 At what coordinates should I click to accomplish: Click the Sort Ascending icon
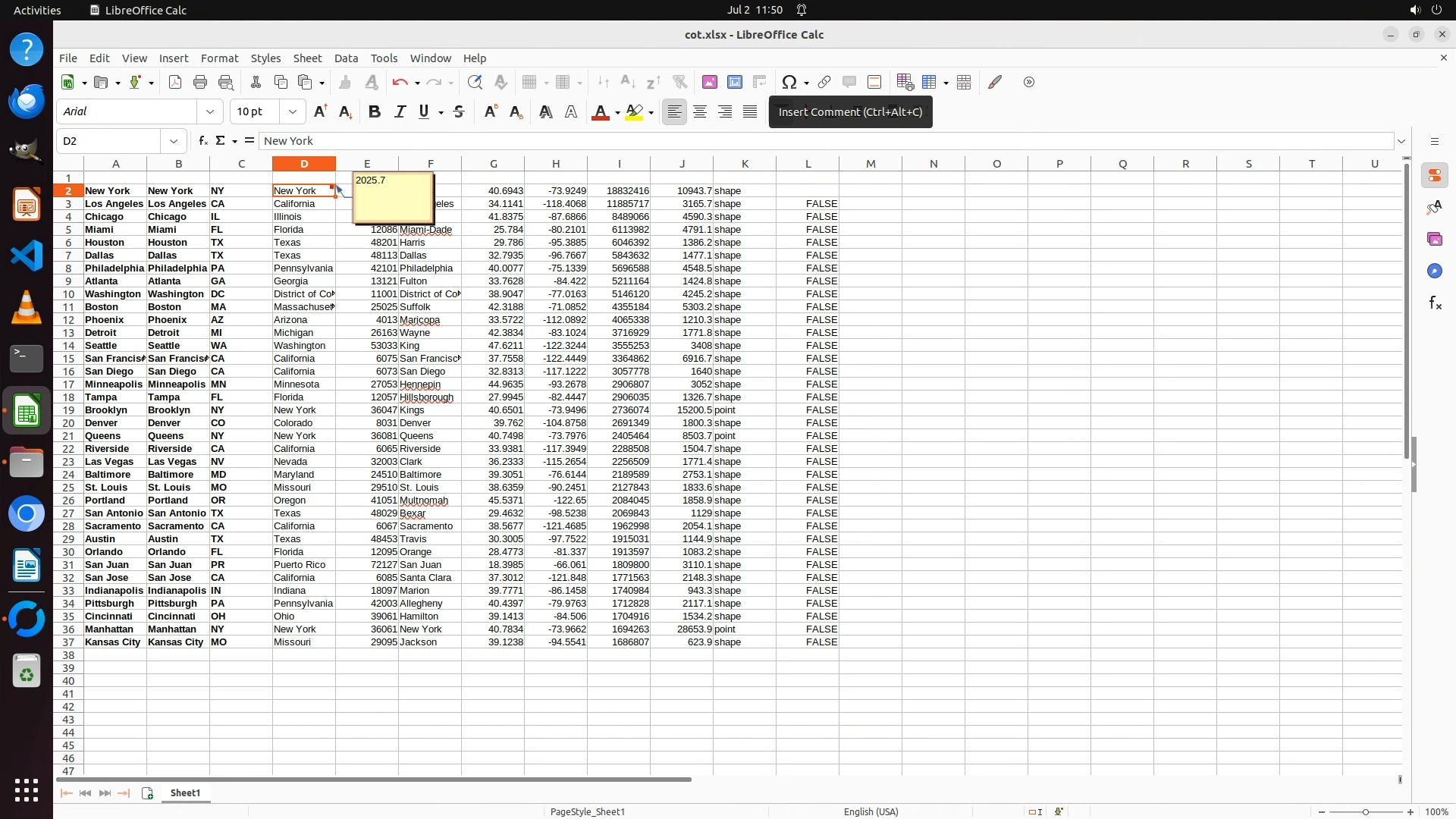(x=628, y=83)
